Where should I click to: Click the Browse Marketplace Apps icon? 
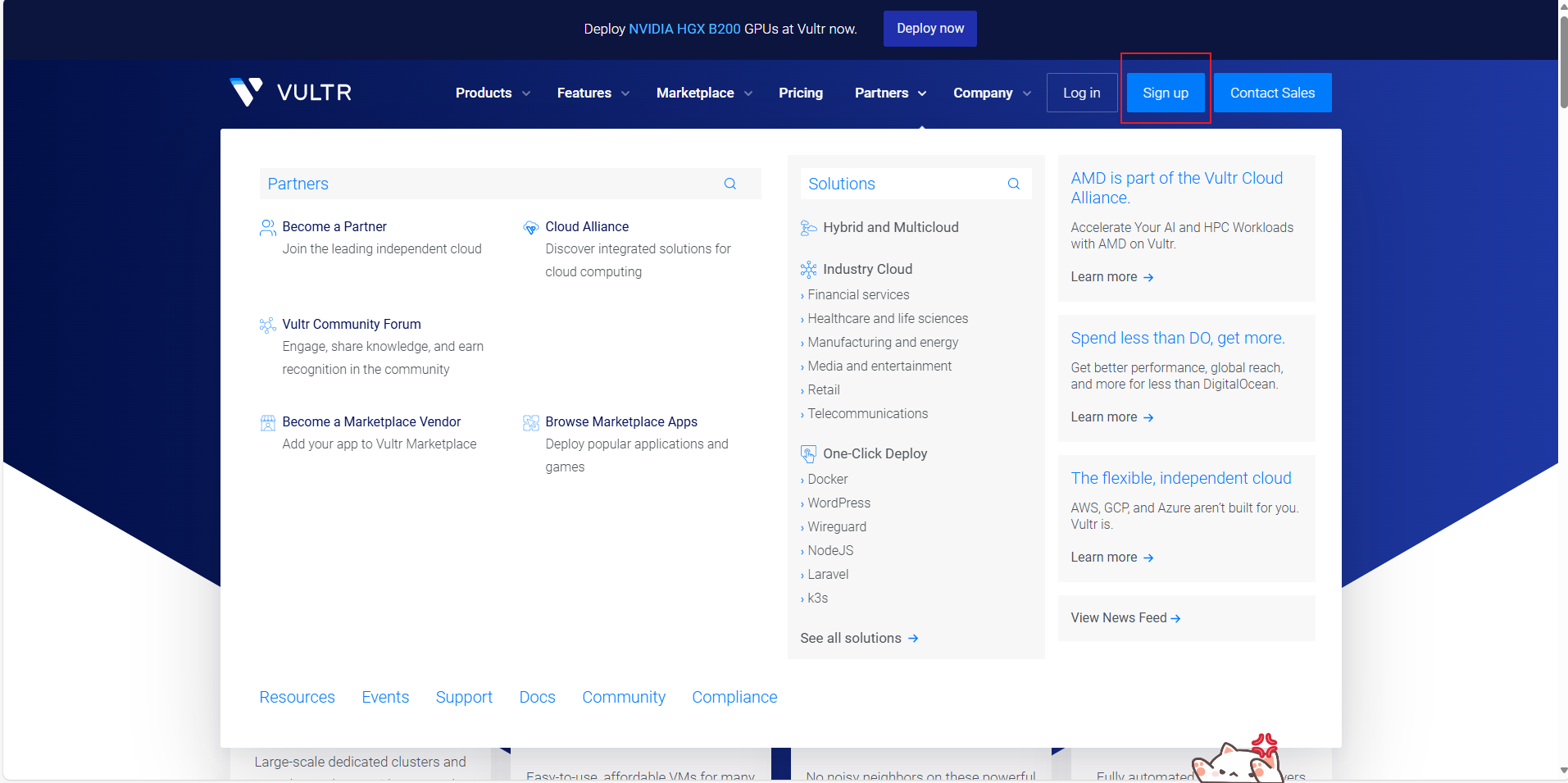click(x=530, y=423)
